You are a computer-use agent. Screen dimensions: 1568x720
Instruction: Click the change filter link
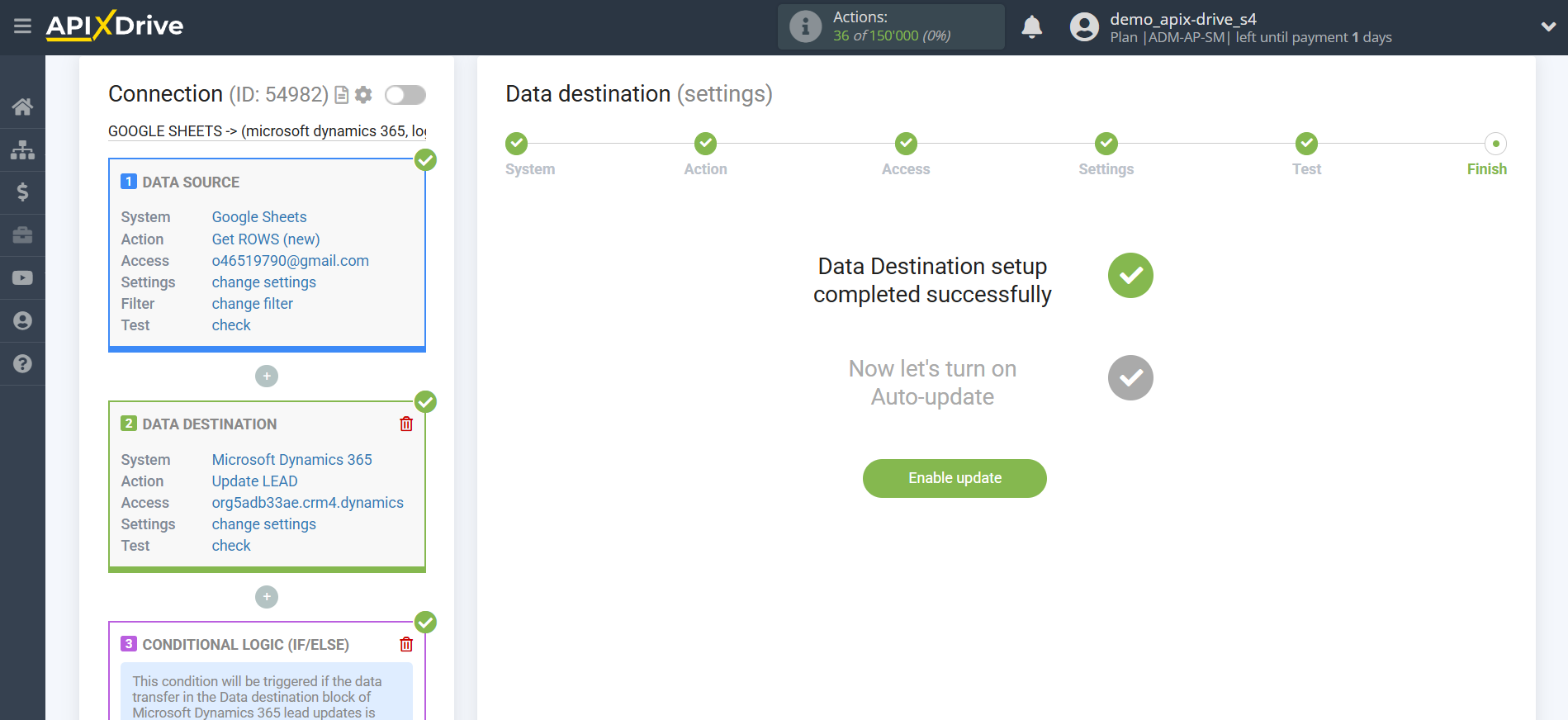click(x=253, y=304)
